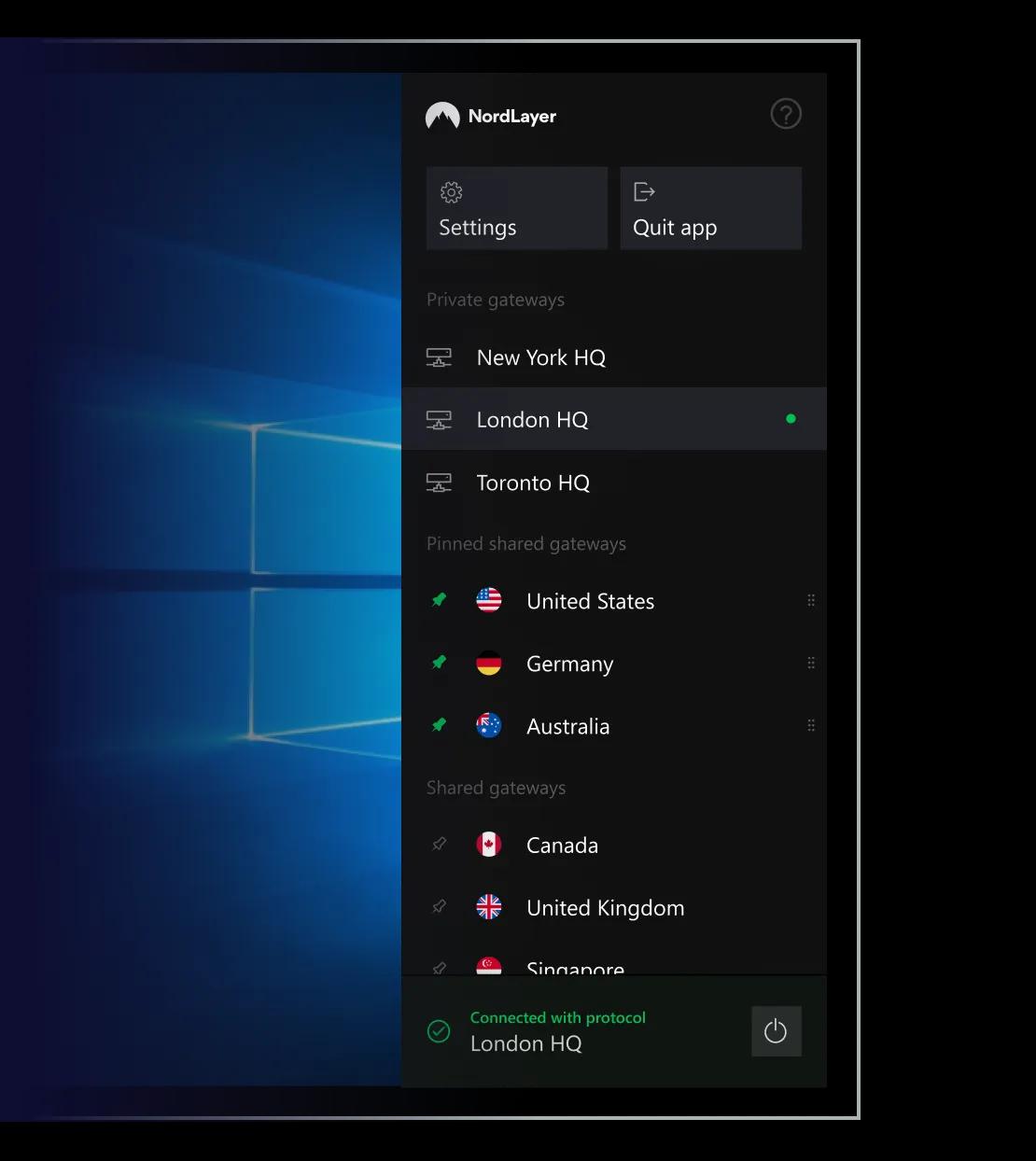Open the Settings panel
Viewport: 1036px width, 1161px height.
tap(516, 209)
